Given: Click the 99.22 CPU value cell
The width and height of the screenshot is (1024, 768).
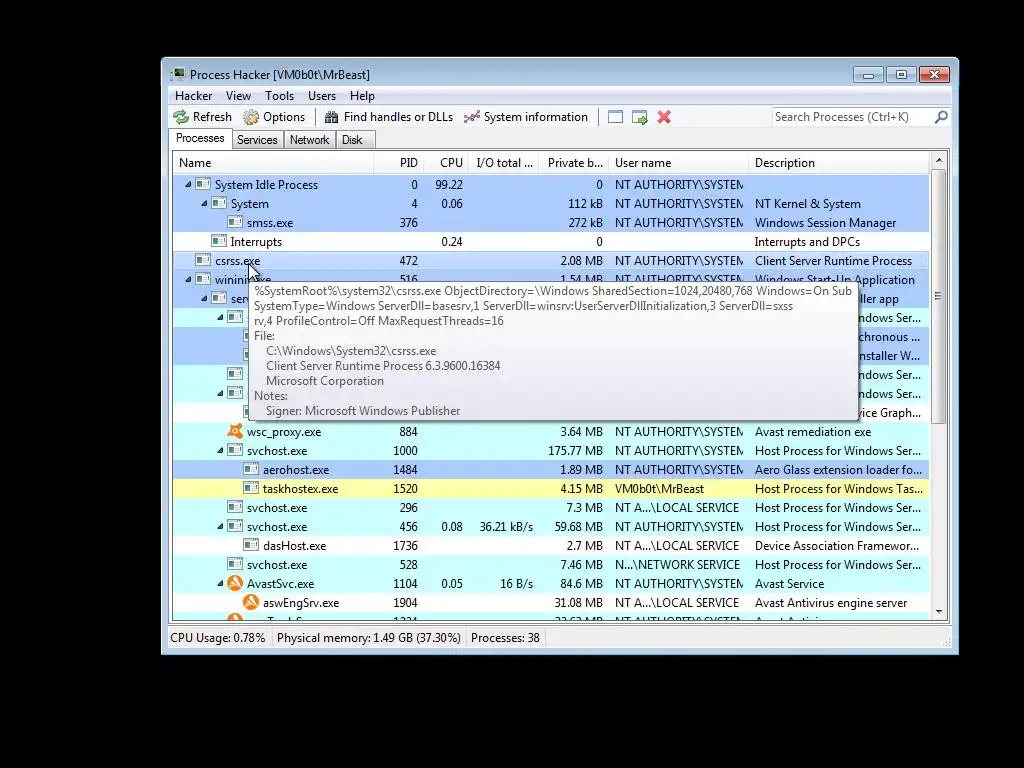Looking at the screenshot, I should pyautogui.click(x=449, y=185).
